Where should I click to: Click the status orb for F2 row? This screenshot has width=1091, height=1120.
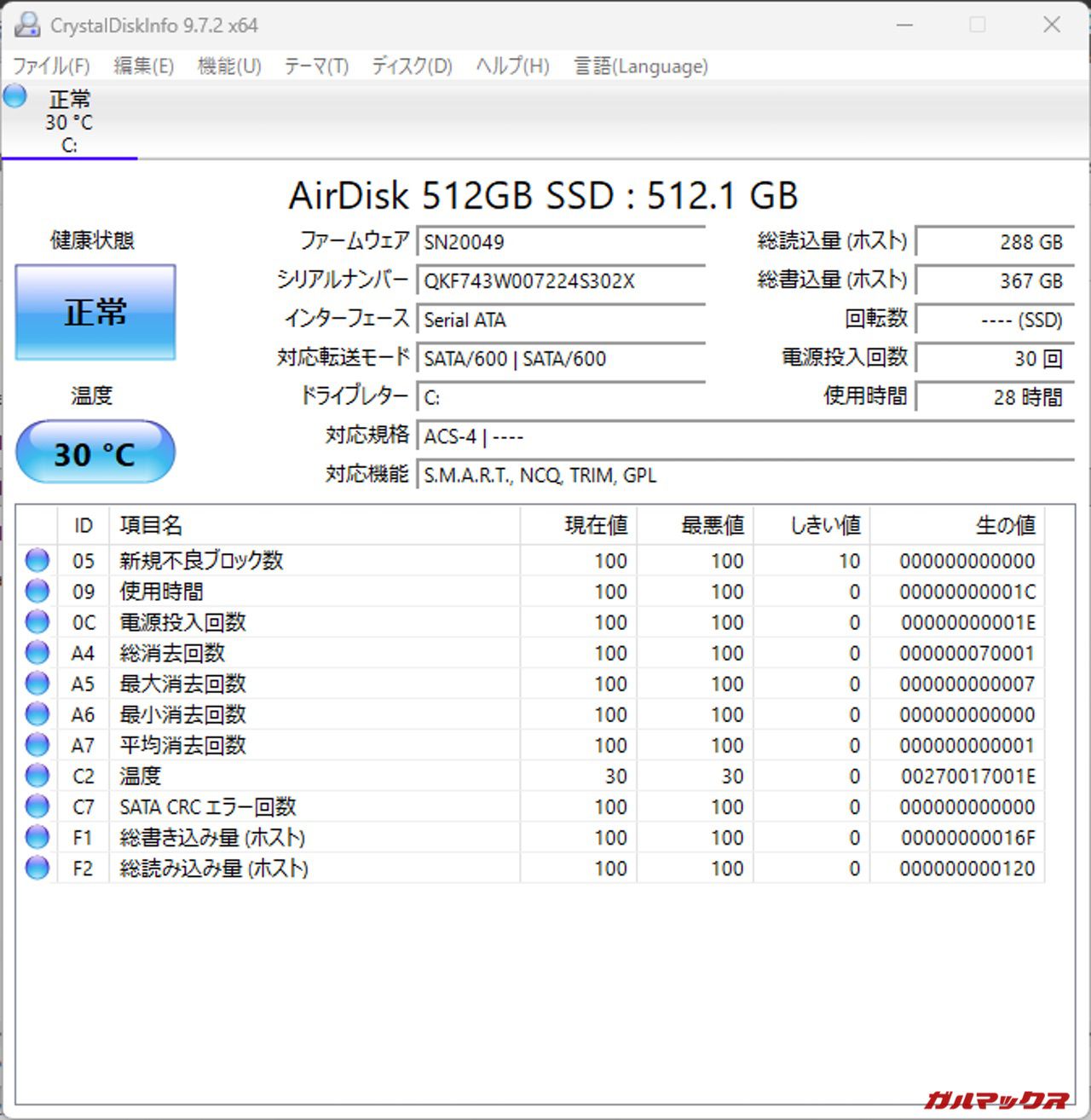click(37, 869)
